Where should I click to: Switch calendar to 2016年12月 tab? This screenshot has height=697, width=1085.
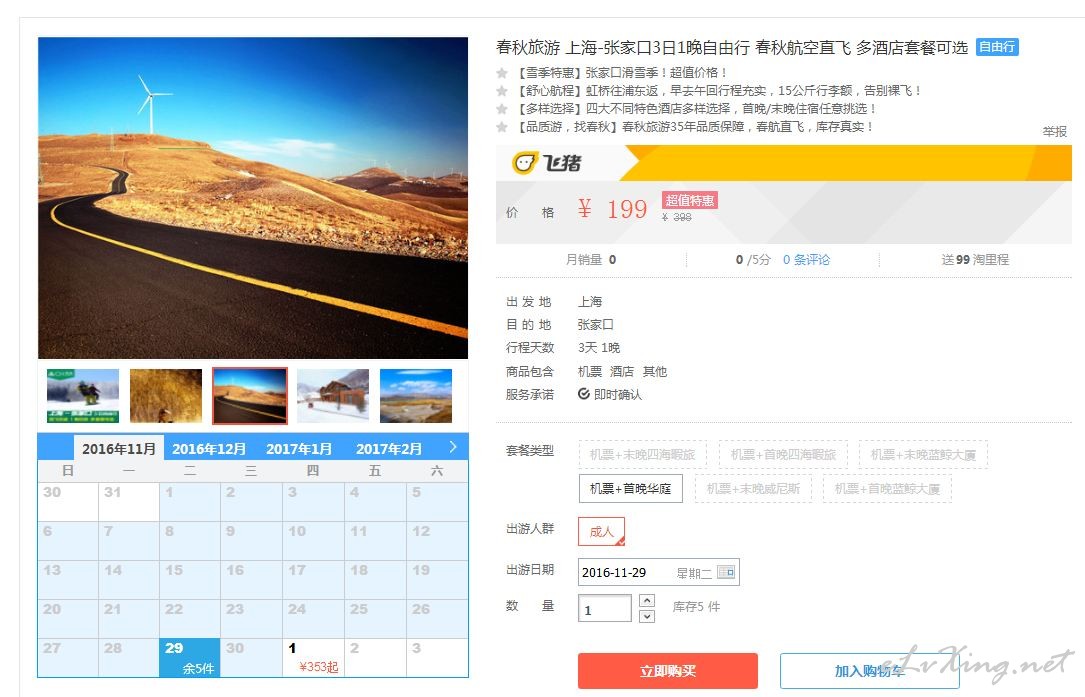coord(209,449)
